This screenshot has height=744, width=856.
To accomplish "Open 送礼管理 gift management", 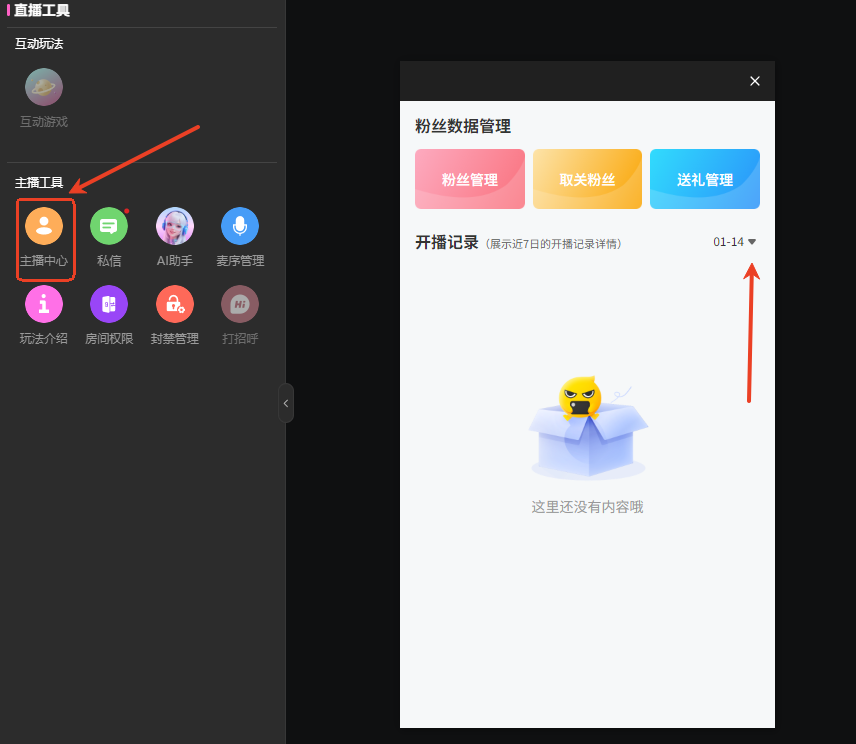I will pos(704,179).
